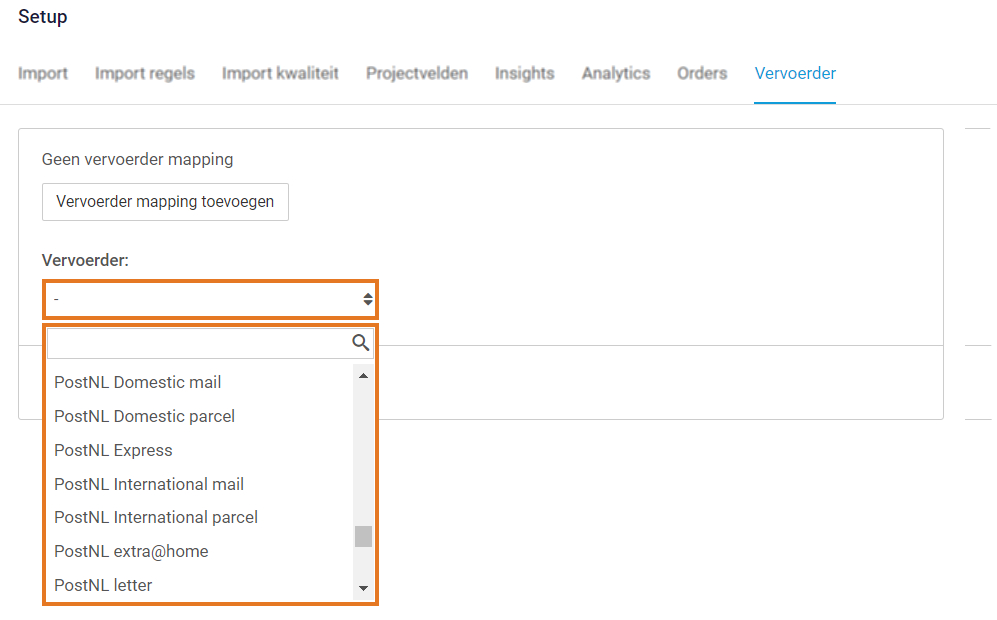Select PostNL extra@home option
The width and height of the screenshot is (997, 620).
[x=131, y=551]
